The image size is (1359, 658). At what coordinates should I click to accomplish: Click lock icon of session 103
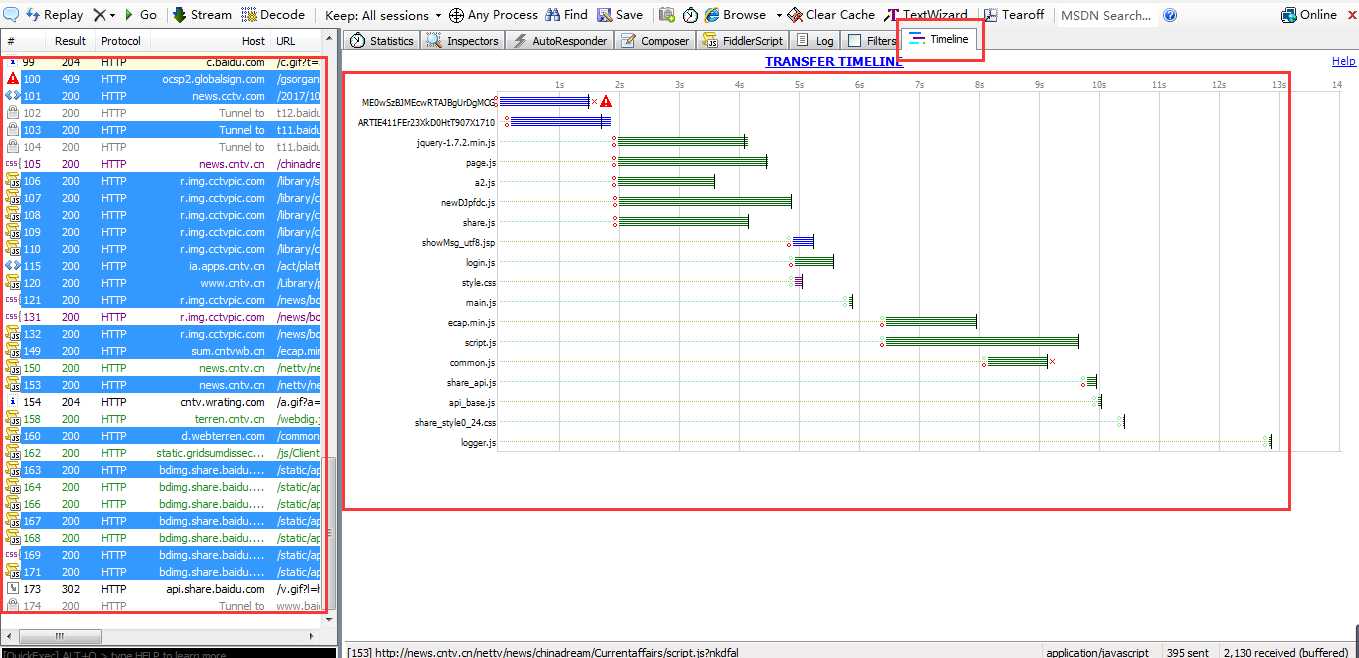click(12, 130)
